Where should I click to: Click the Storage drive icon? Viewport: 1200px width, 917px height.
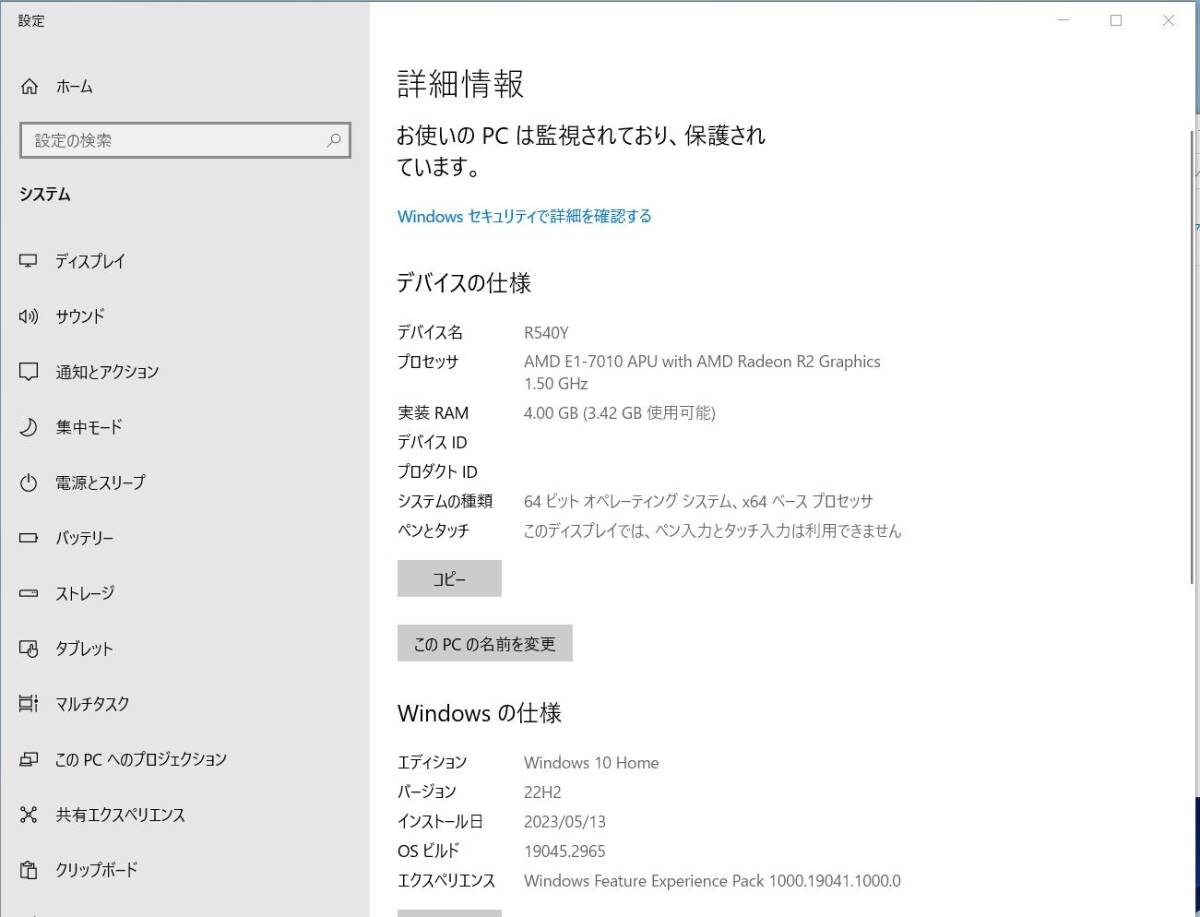coord(28,594)
